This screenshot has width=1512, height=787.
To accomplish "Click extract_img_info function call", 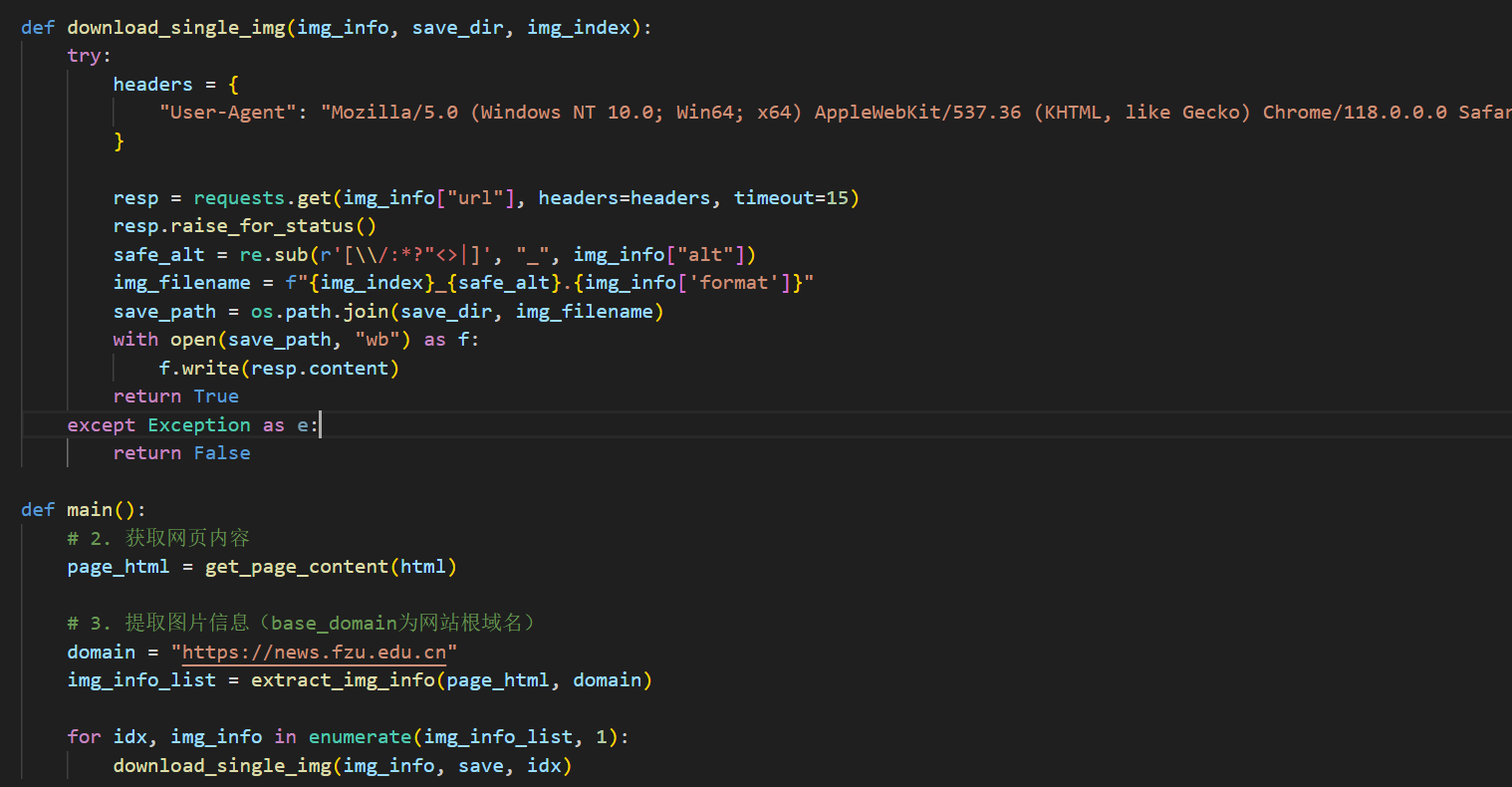I will point(343,680).
